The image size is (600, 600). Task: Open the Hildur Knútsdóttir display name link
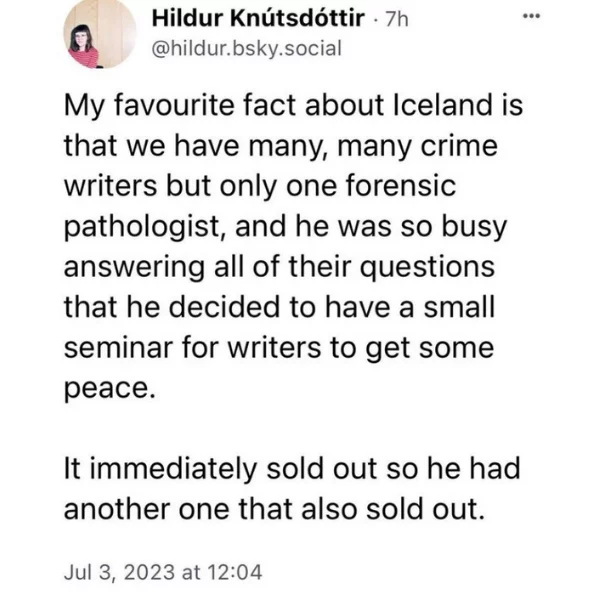pos(258,18)
